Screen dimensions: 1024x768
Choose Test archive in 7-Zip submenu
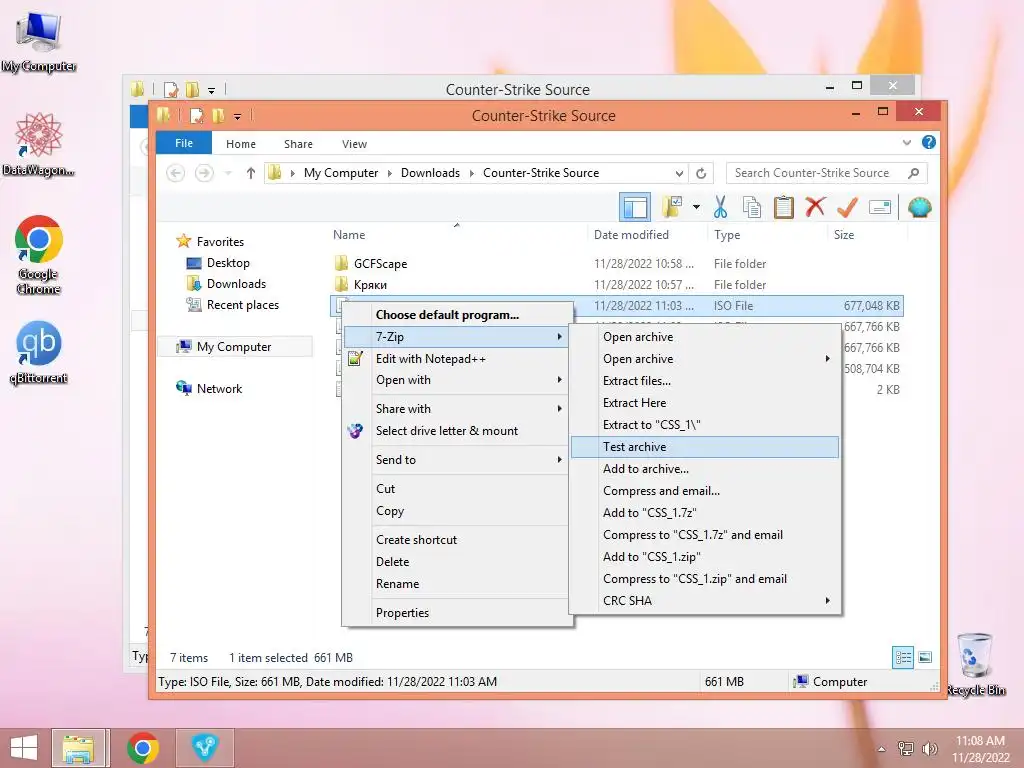tap(705, 447)
